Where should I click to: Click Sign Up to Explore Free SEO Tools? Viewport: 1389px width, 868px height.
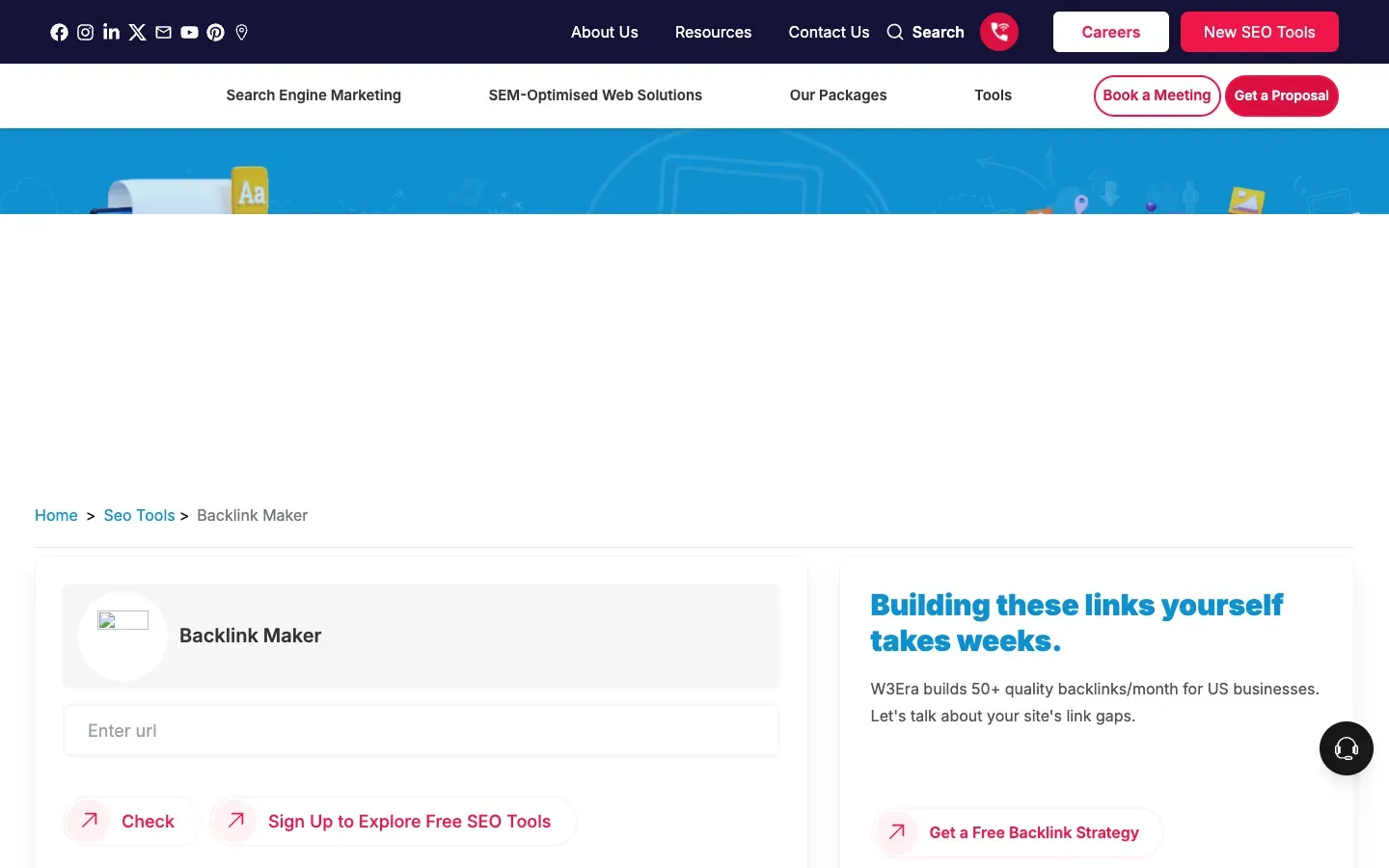click(394, 822)
